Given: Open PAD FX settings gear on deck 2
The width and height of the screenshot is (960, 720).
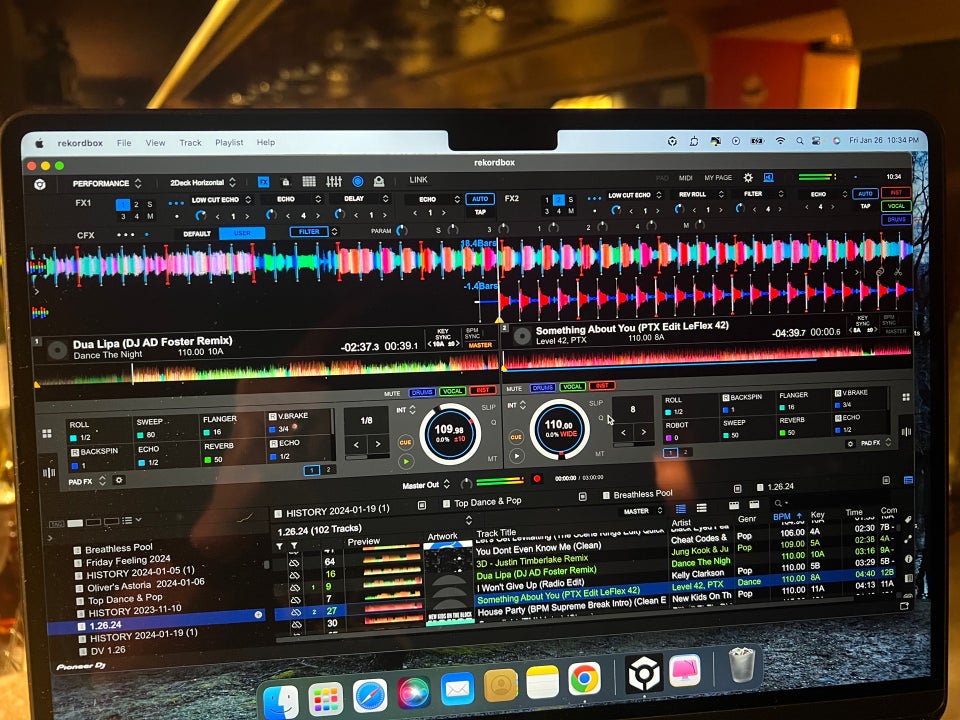Looking at the screenshot, I should pos(850,443).
